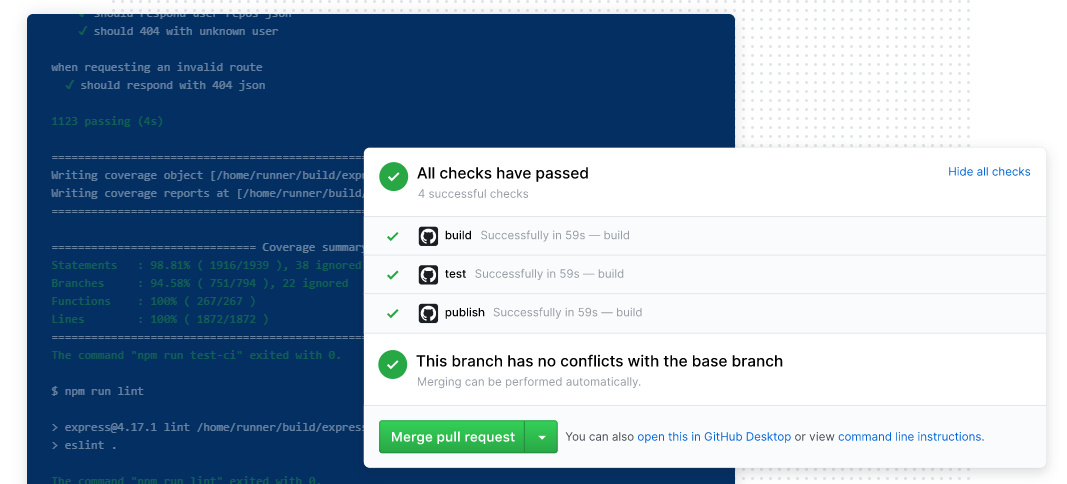This screenshot has width=1067, height=484.
Task: Click 'All checks have passed' heading
Action: click(x=503, y=173)
